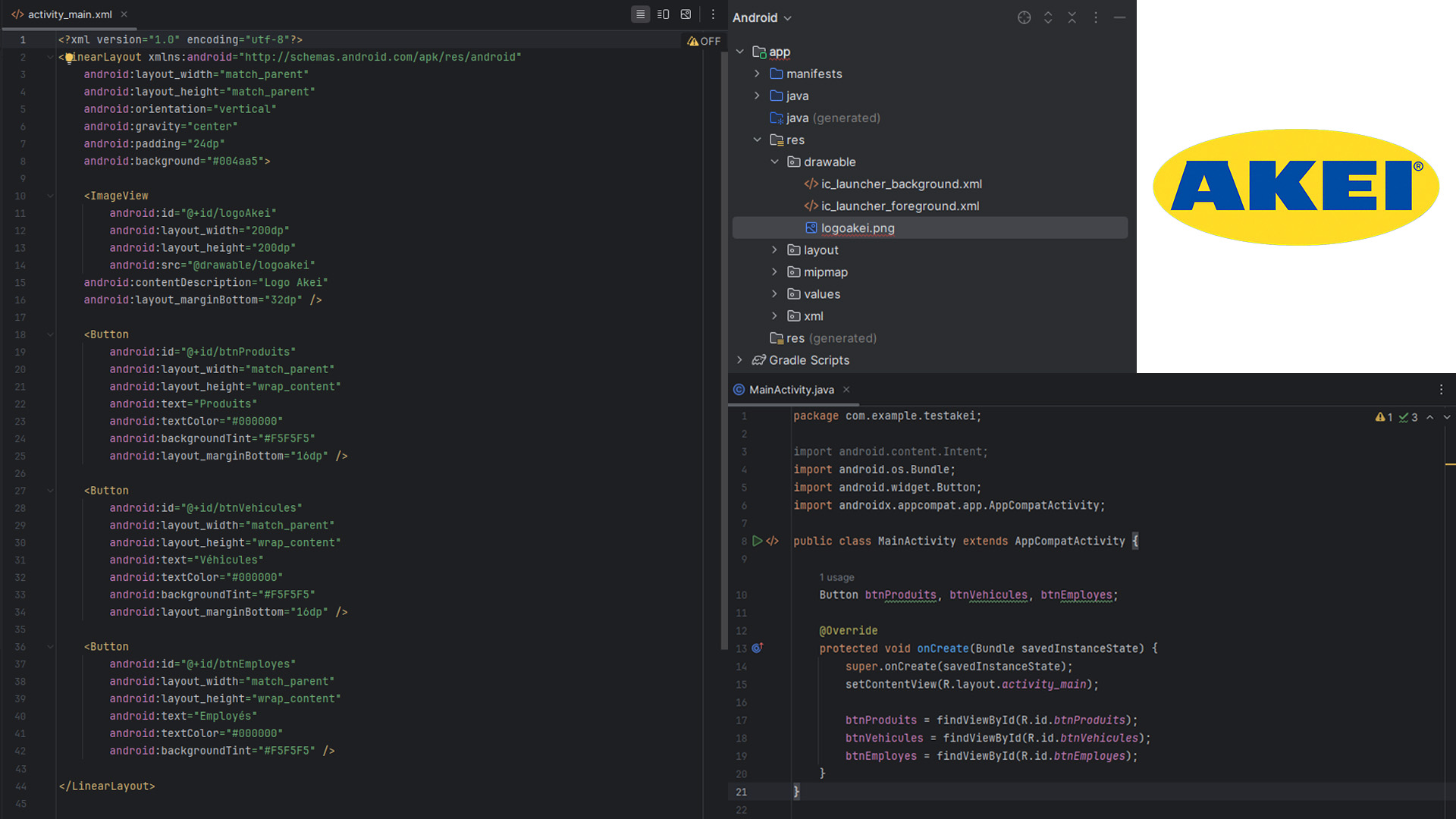Collapse the res folder
This screenshot has width=1456, height=819.
click(757, 140)
